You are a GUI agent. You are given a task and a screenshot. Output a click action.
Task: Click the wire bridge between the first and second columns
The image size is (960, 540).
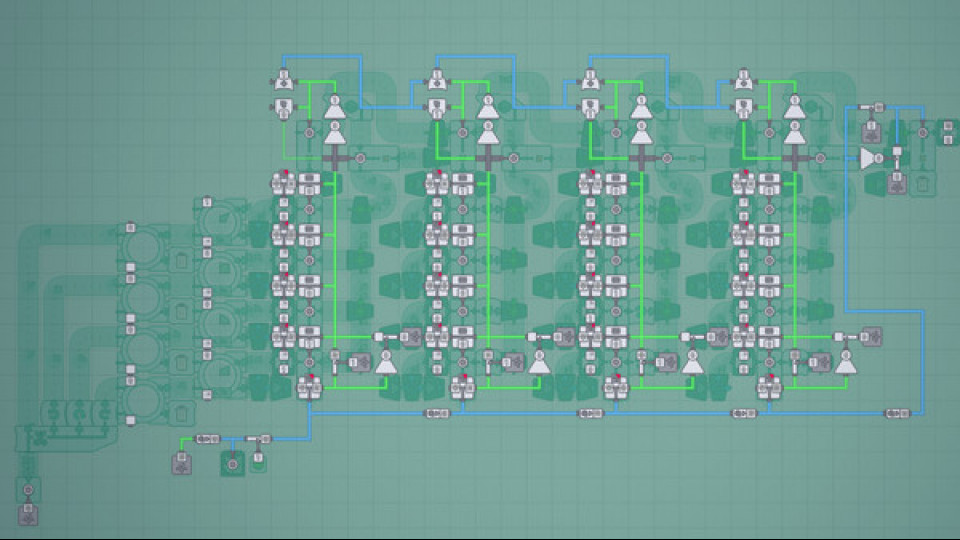tap(436, 413)
